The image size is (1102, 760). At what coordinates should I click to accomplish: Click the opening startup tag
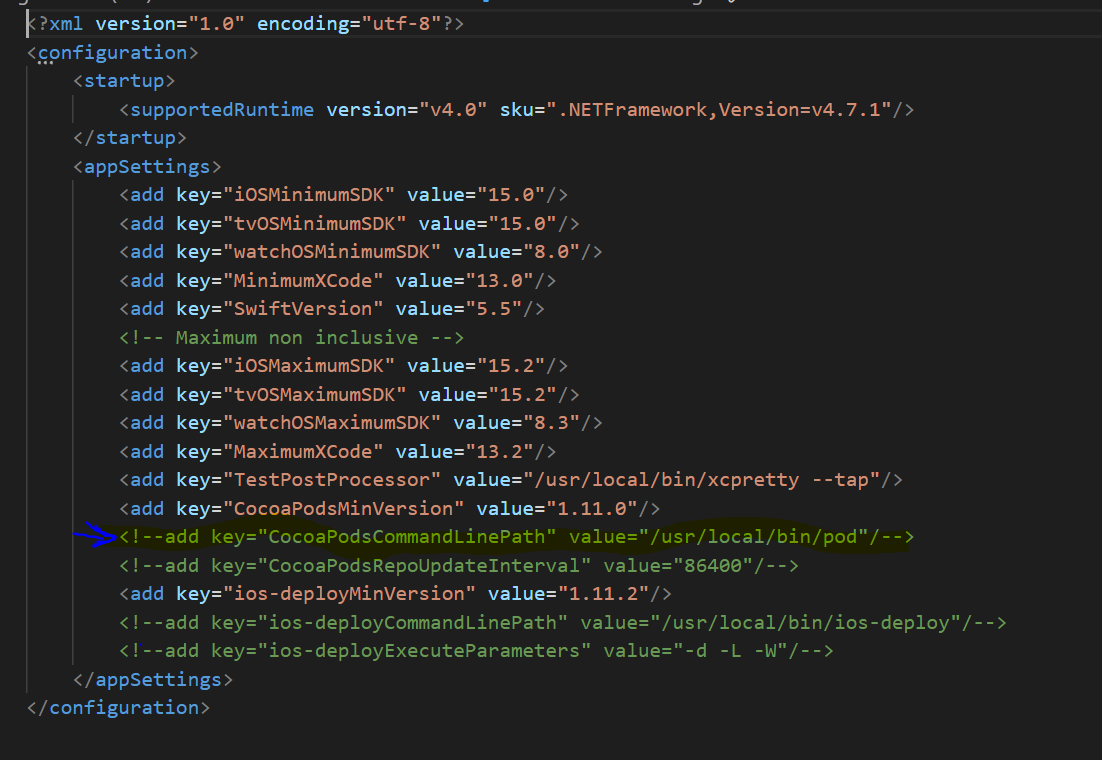click(x=124, y=81)
